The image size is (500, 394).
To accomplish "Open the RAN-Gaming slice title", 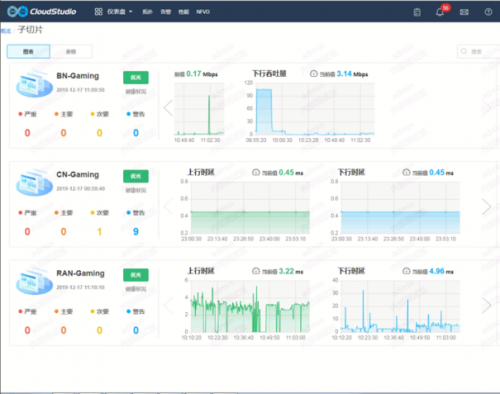I will [x=80, y=273].
